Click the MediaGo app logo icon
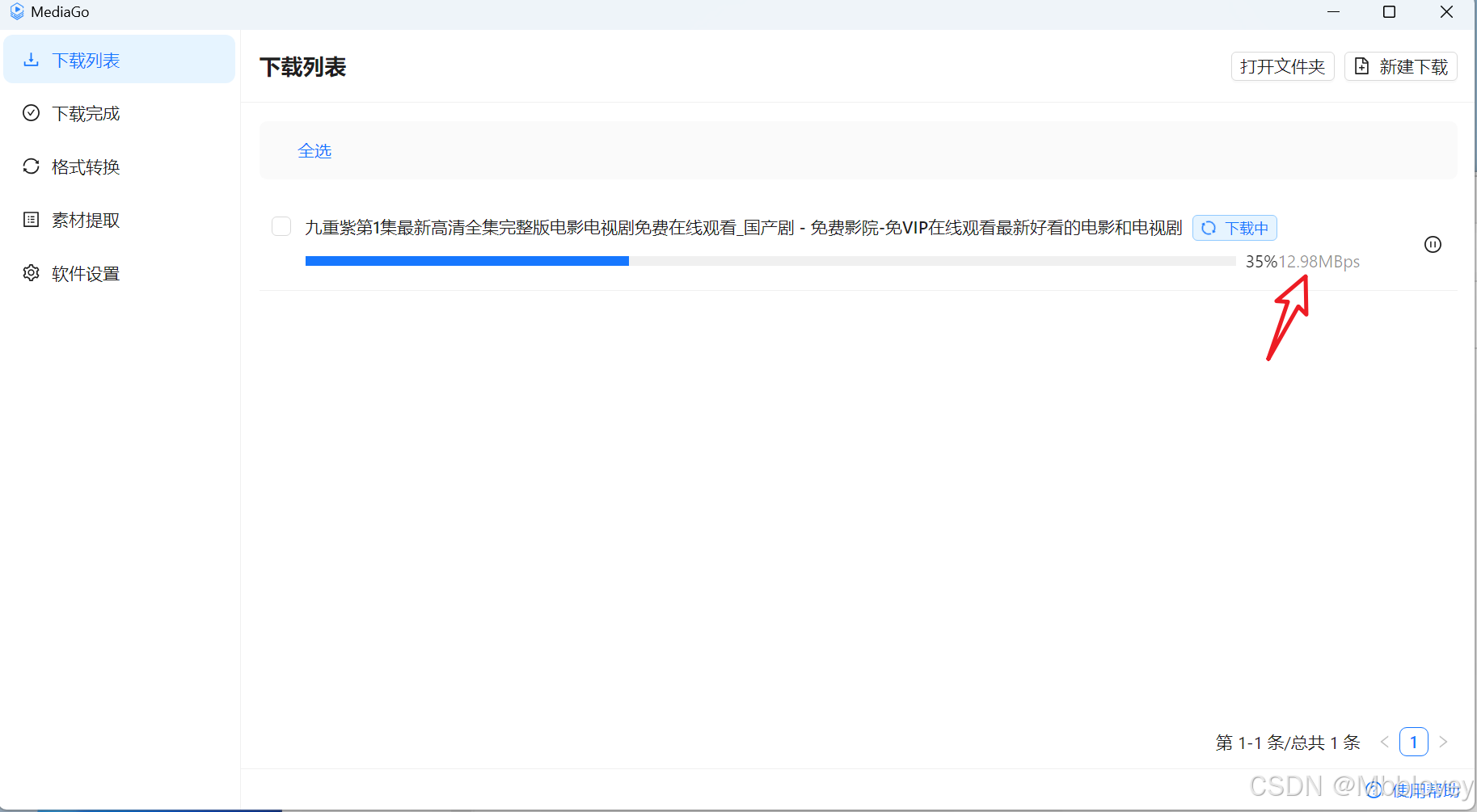The width and height of the screenshot is (1477, 812). (x=17, y=12)
